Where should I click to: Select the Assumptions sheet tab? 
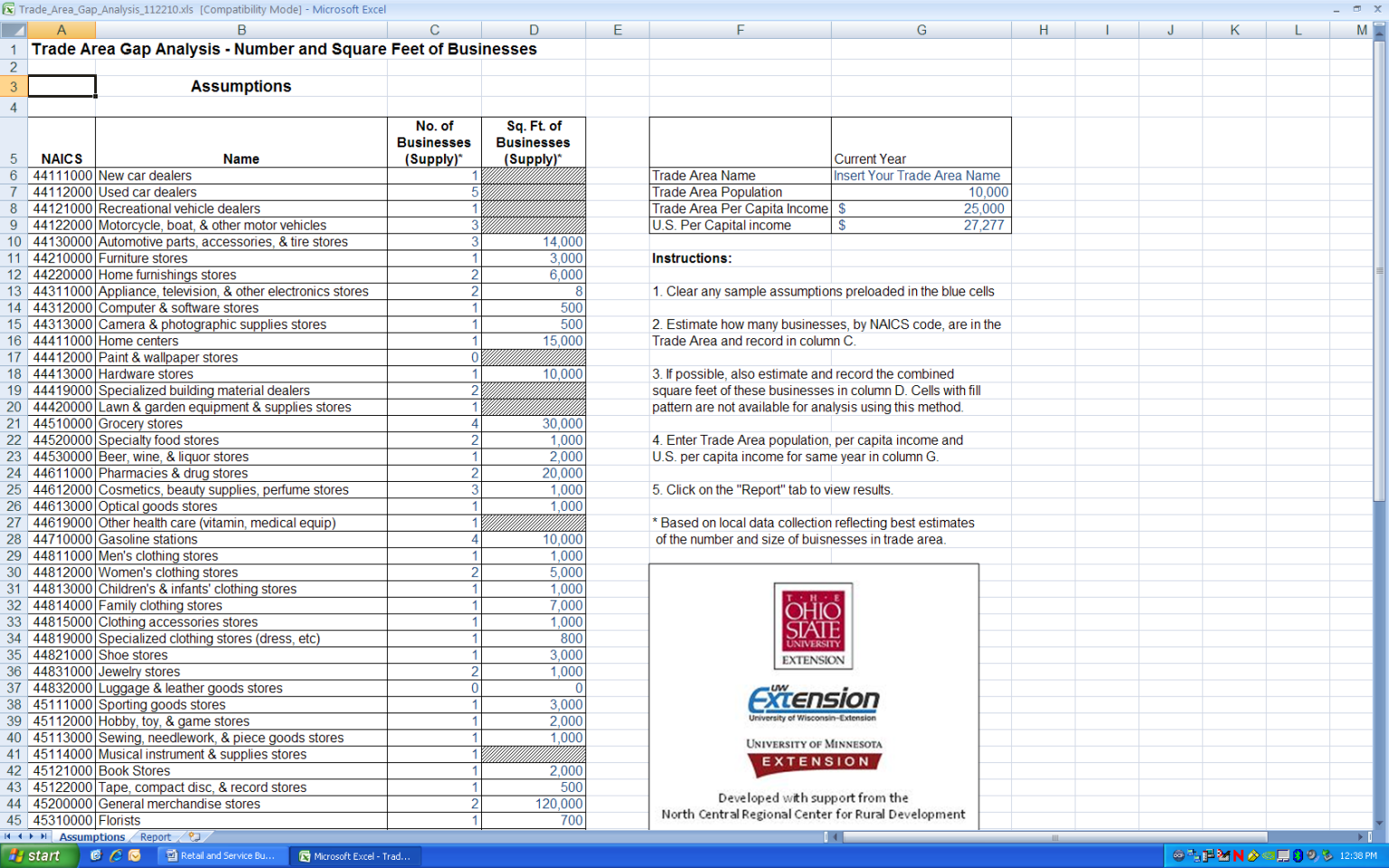91,837
